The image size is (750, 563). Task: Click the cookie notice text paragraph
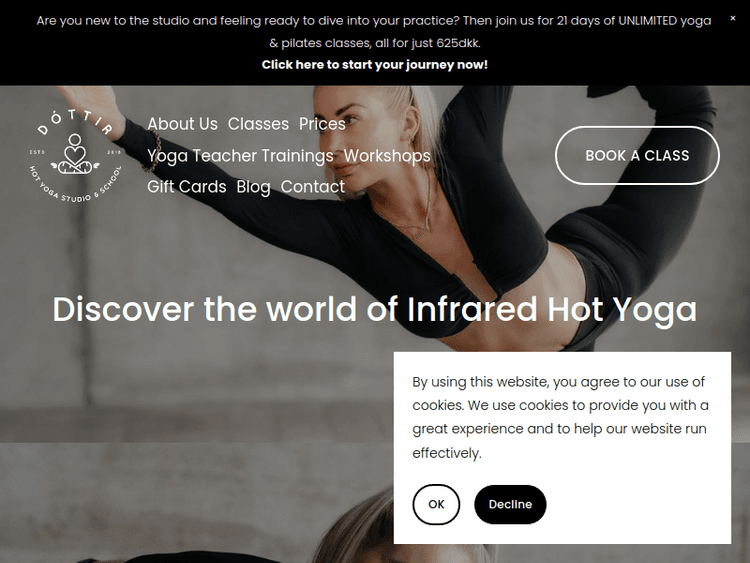(x=560, y=417)
